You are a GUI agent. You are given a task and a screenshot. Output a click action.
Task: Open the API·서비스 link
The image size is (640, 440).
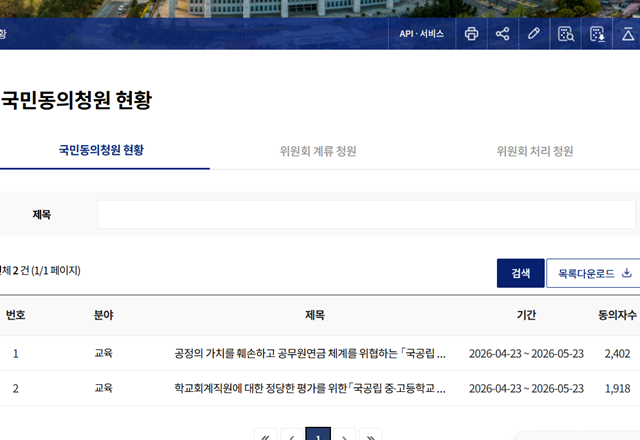pyautogui.click(x=422, y=34)
